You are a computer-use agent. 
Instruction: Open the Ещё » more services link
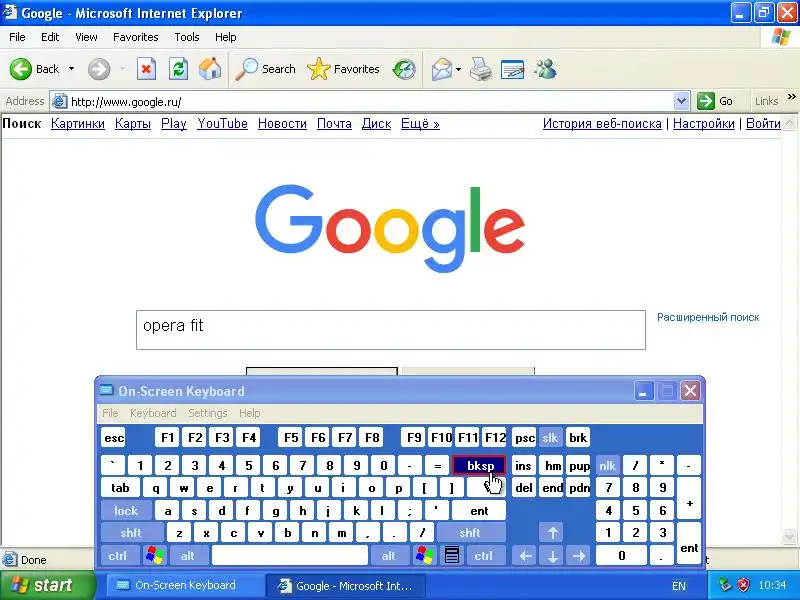click(420, 123)
